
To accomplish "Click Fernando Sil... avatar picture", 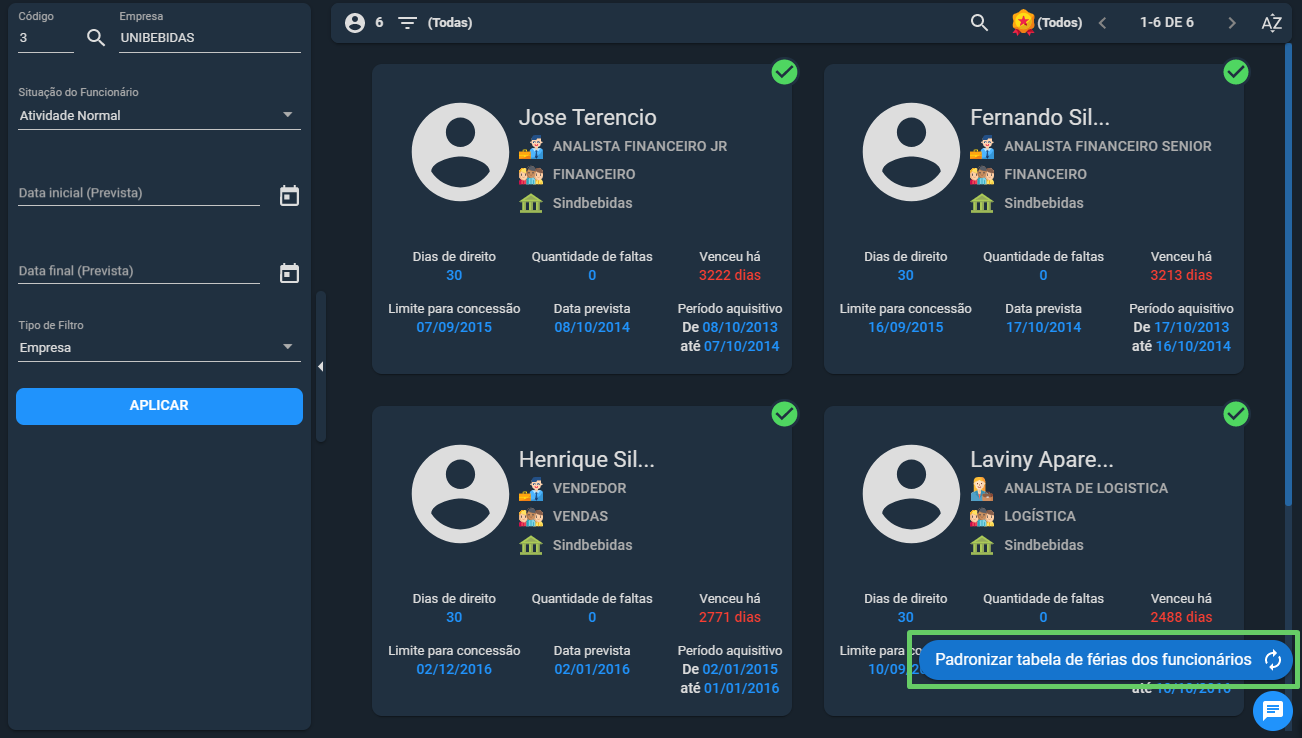I will click(x=911, y=152).
